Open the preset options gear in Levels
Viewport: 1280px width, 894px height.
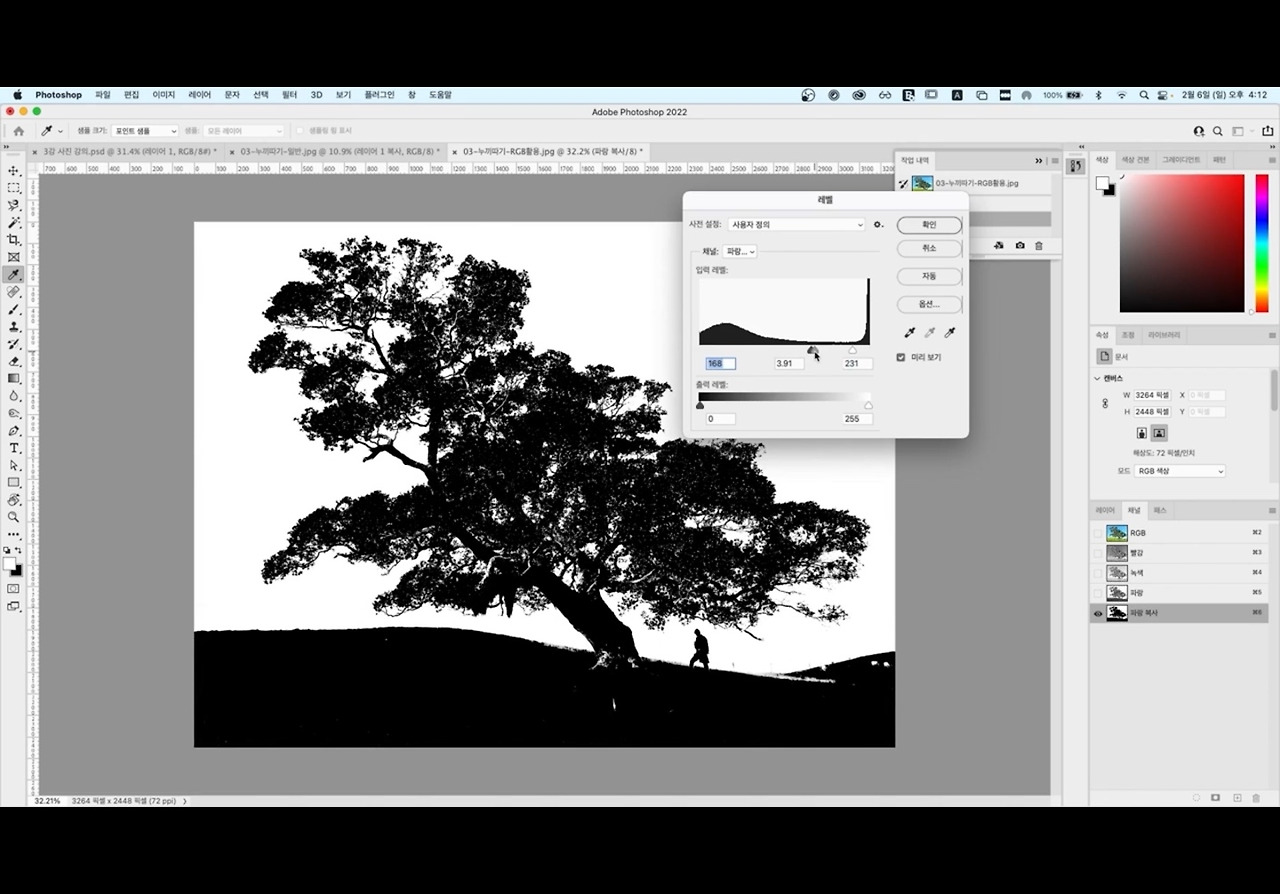click(878, 225)
